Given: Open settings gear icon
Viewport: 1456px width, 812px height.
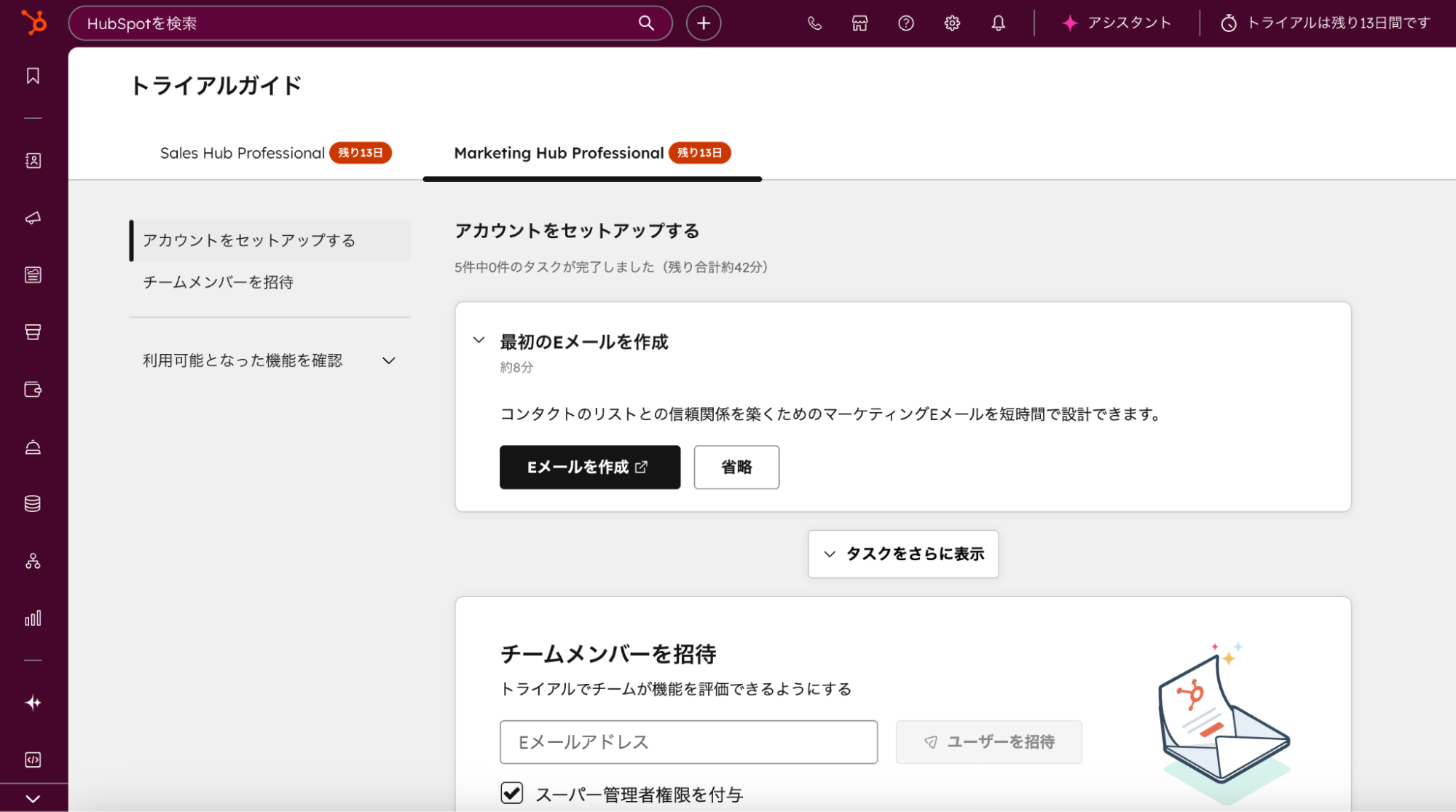Looking at the screenshot, I should [x=952, y=23].
